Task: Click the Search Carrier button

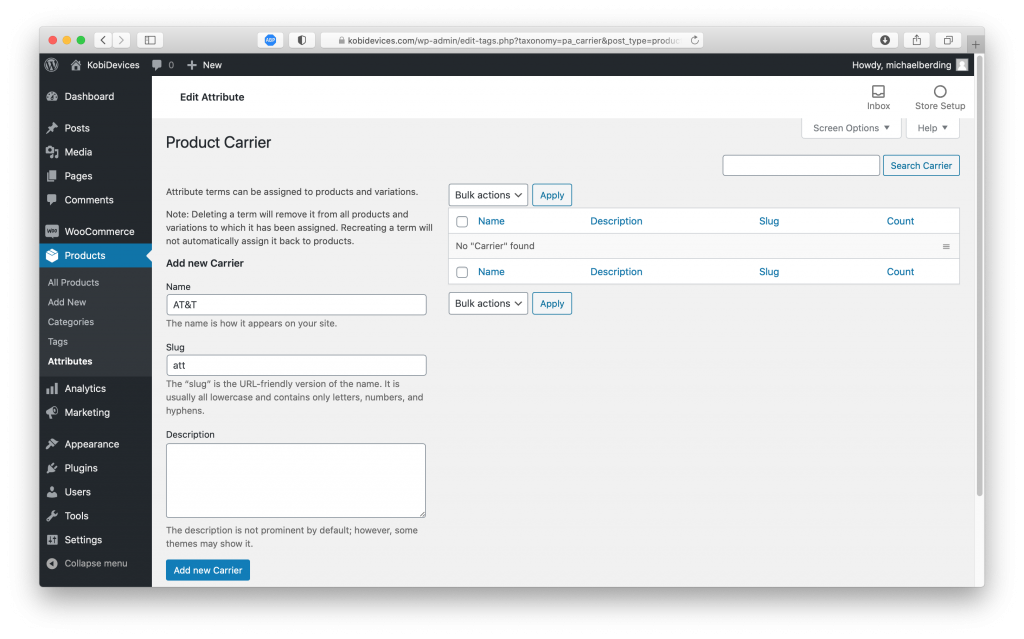Action: pyautogui.click(x=921, y=165)
